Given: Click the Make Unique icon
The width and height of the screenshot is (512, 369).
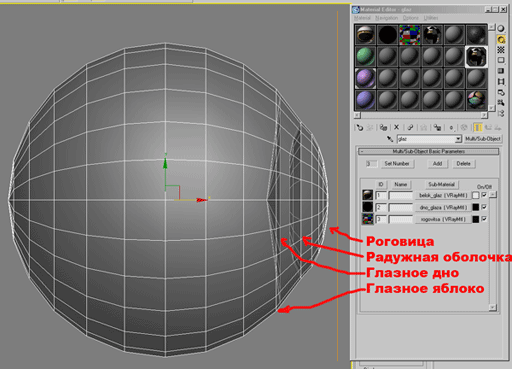Looking at the screenshot, I should click(423, 127).
